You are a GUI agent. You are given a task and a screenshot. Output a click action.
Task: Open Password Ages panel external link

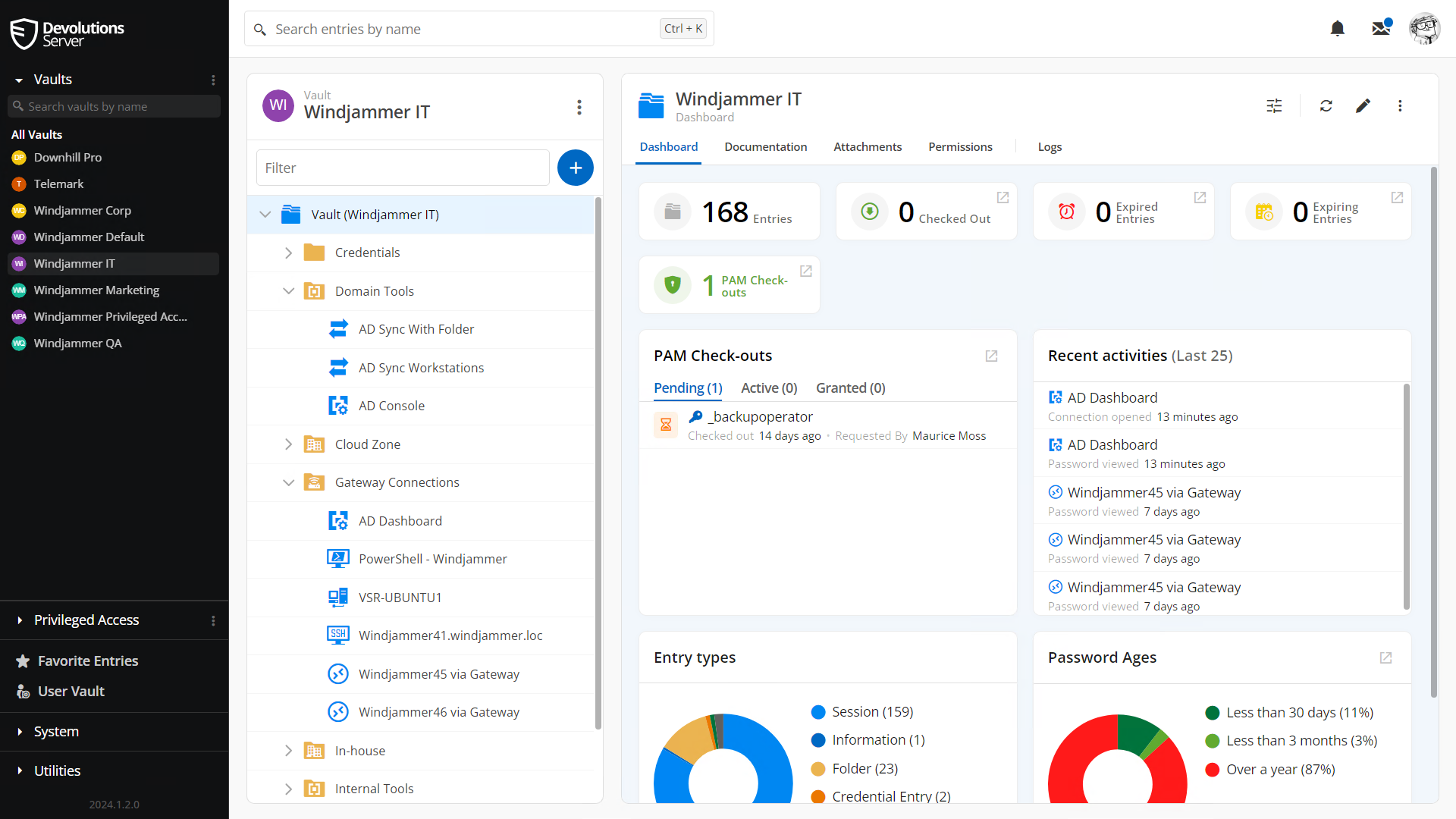[1385, 657]
